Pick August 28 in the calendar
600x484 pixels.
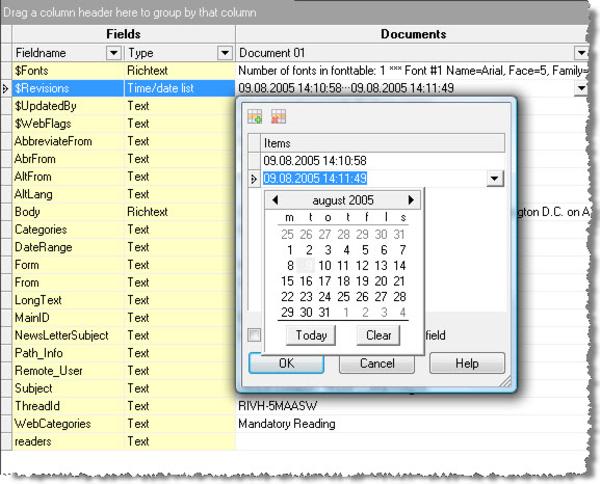[x=399, y=297]
